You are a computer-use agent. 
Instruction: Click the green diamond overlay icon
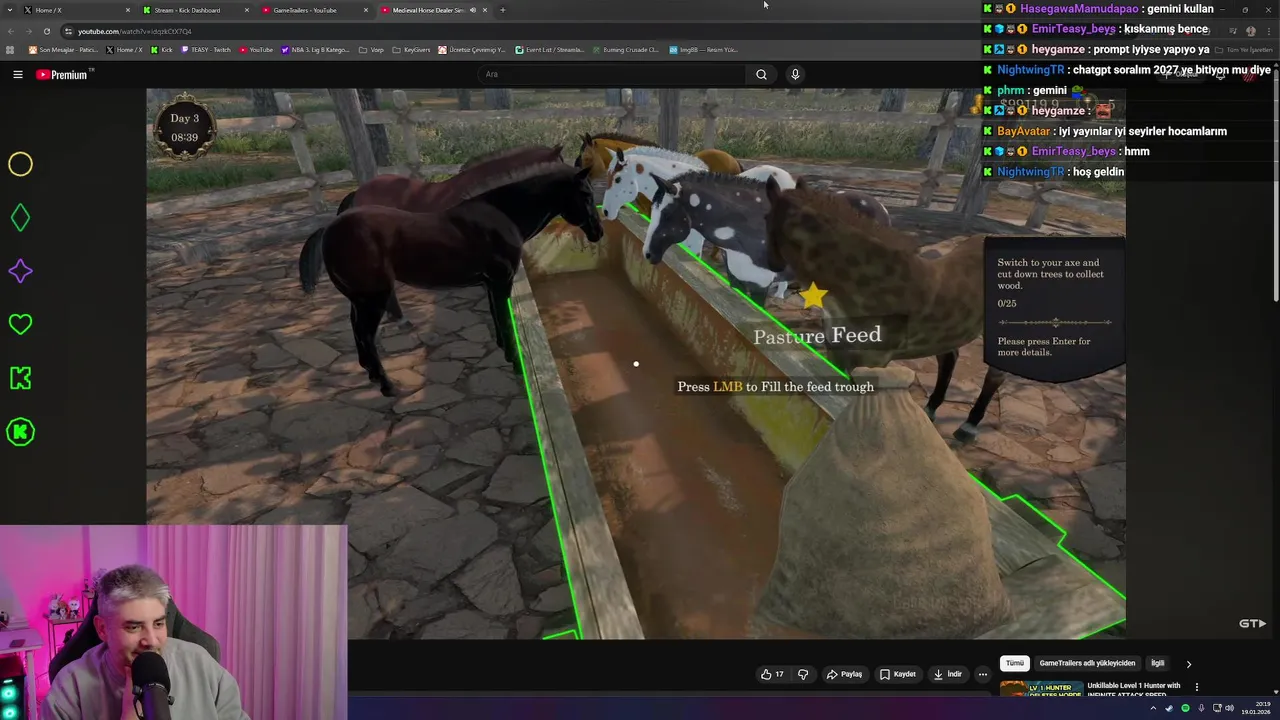click(x=20, y=217)
